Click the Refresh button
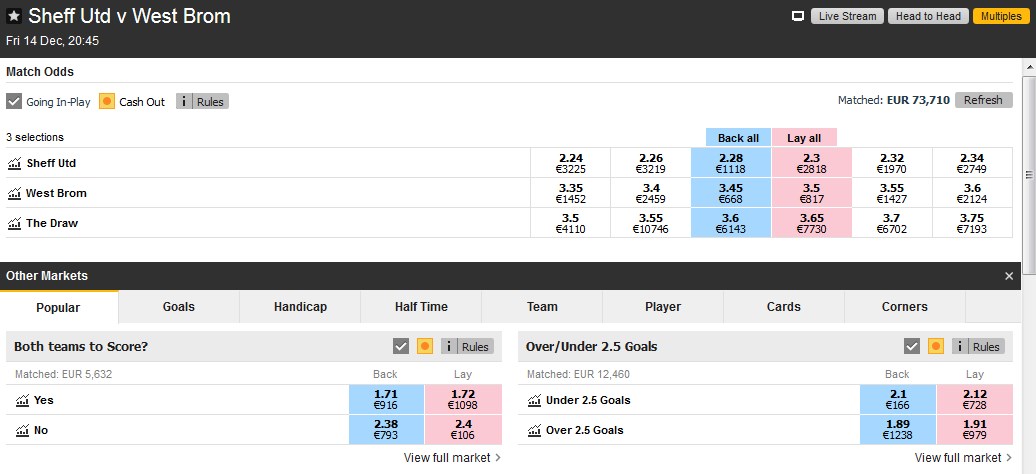 tap(983, 100)
